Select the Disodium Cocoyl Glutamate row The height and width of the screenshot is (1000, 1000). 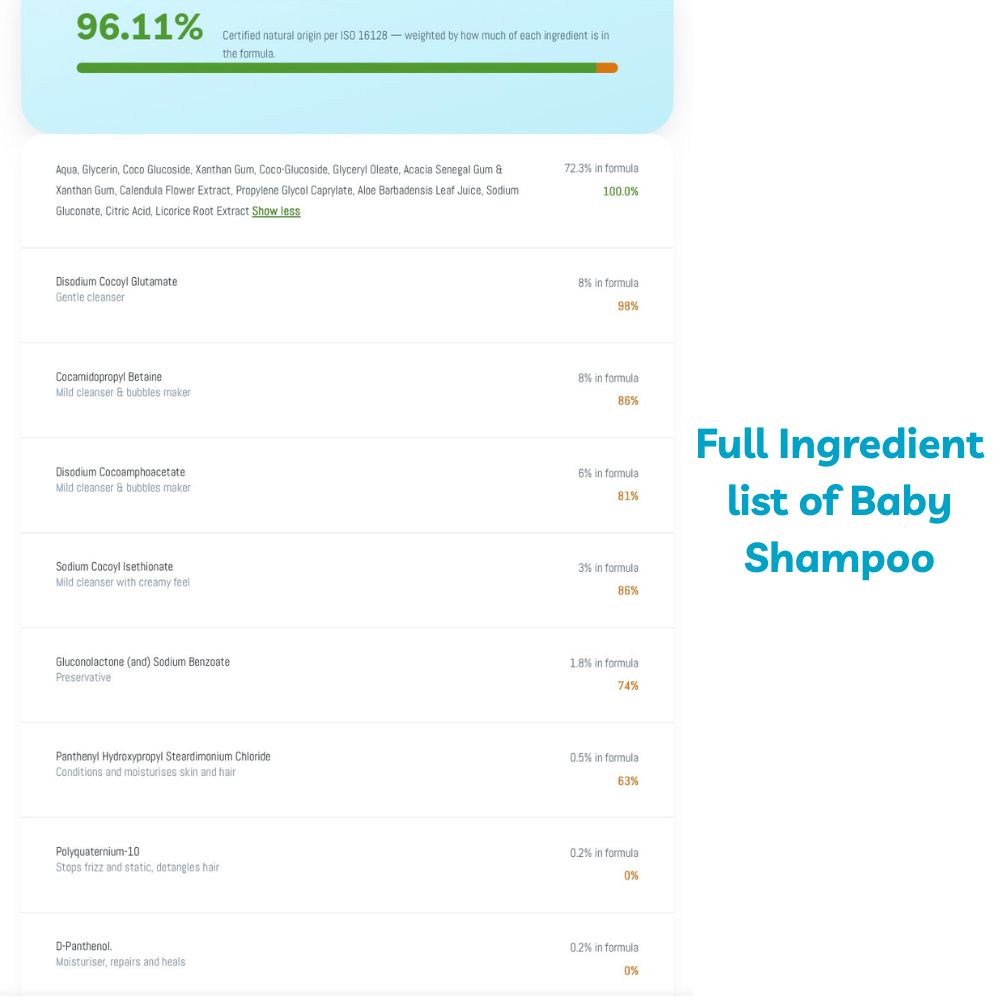[x=347, y=295]
